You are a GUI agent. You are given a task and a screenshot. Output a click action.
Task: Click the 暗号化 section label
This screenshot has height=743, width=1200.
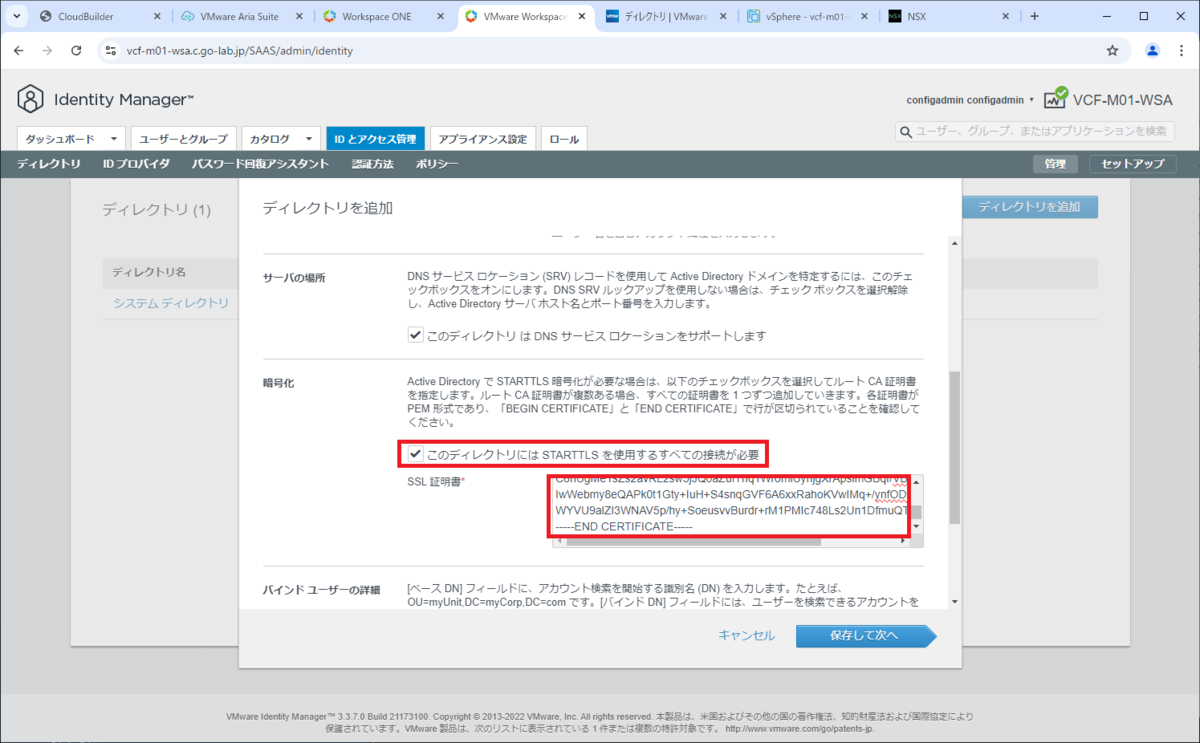279,382
